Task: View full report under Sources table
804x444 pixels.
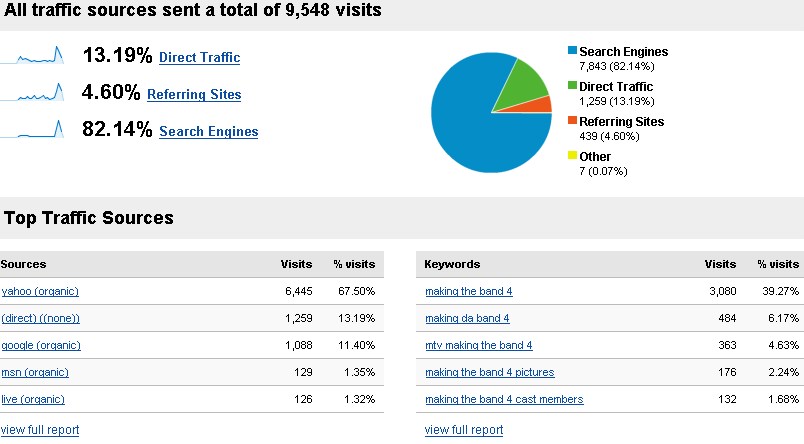Action: point(39,430)
